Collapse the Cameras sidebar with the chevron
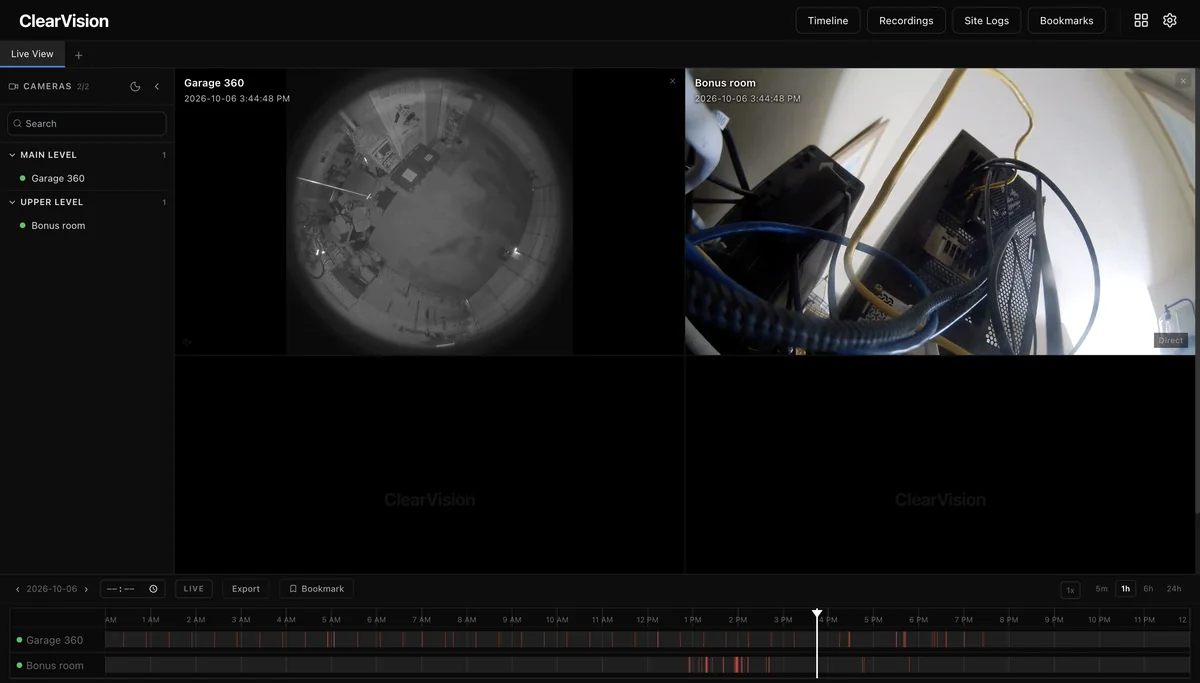The height and width of the screenshot is (683, 1200). [157, 87]
